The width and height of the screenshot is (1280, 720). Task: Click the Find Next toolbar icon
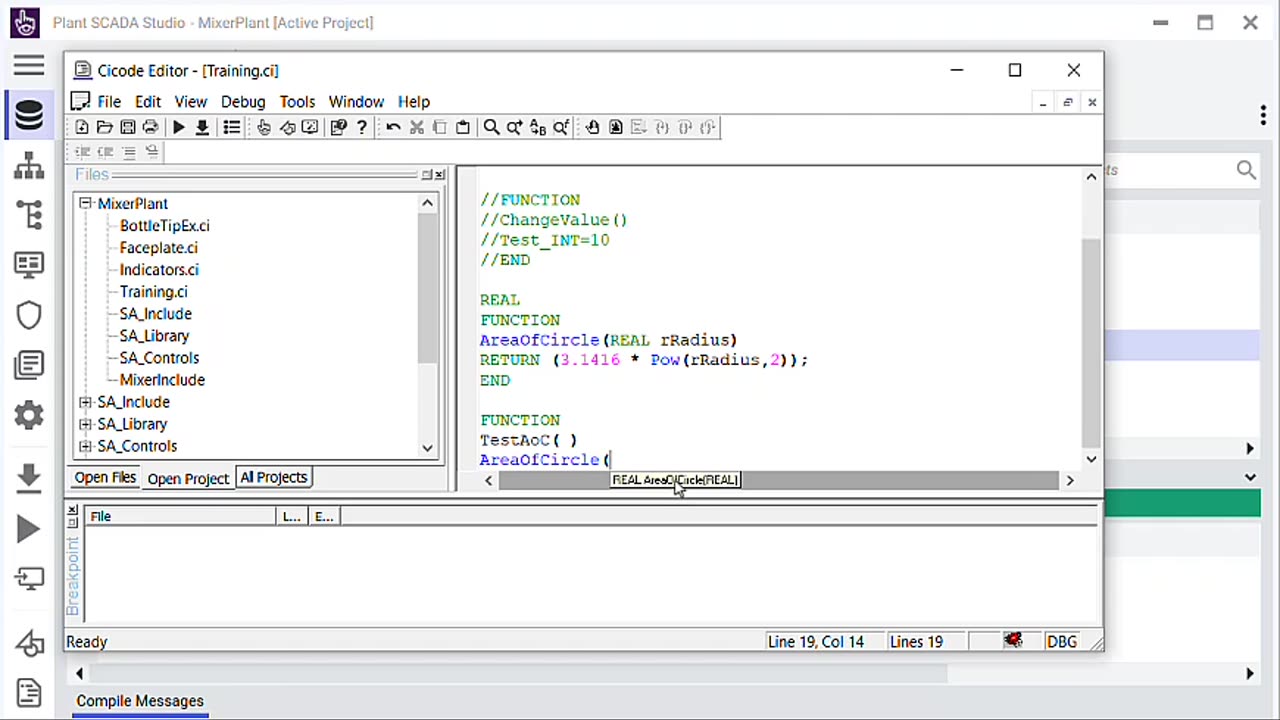(514, 127)
